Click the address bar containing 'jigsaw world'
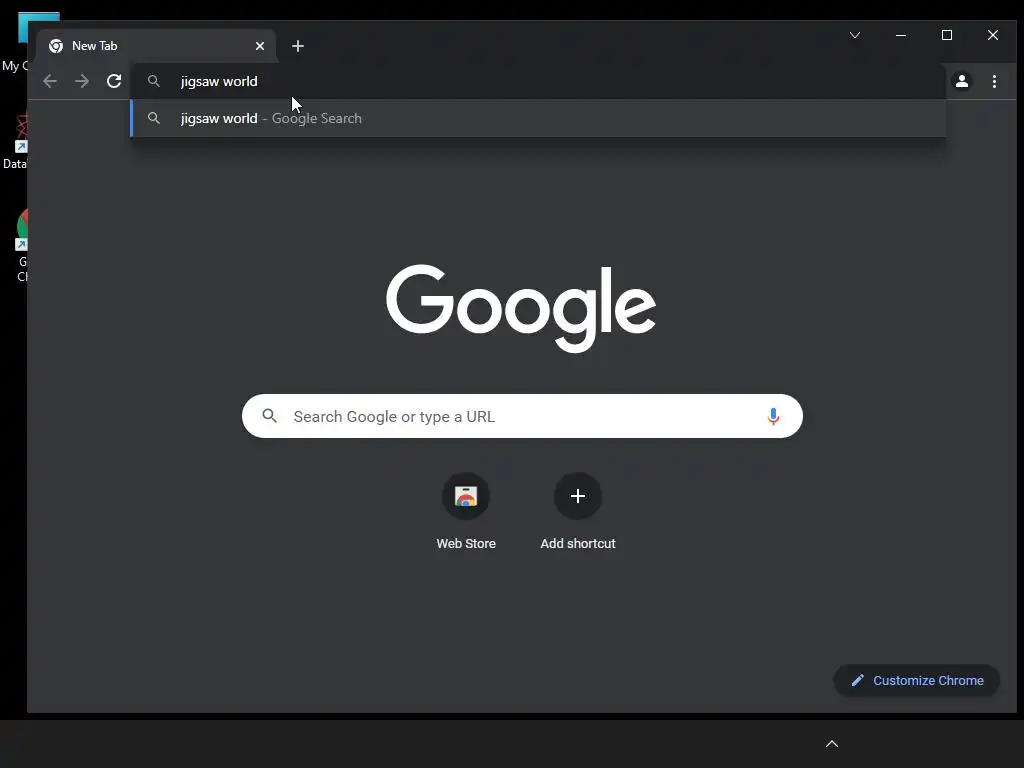This screenshot has width=1024, height=768. coord(538,81)
